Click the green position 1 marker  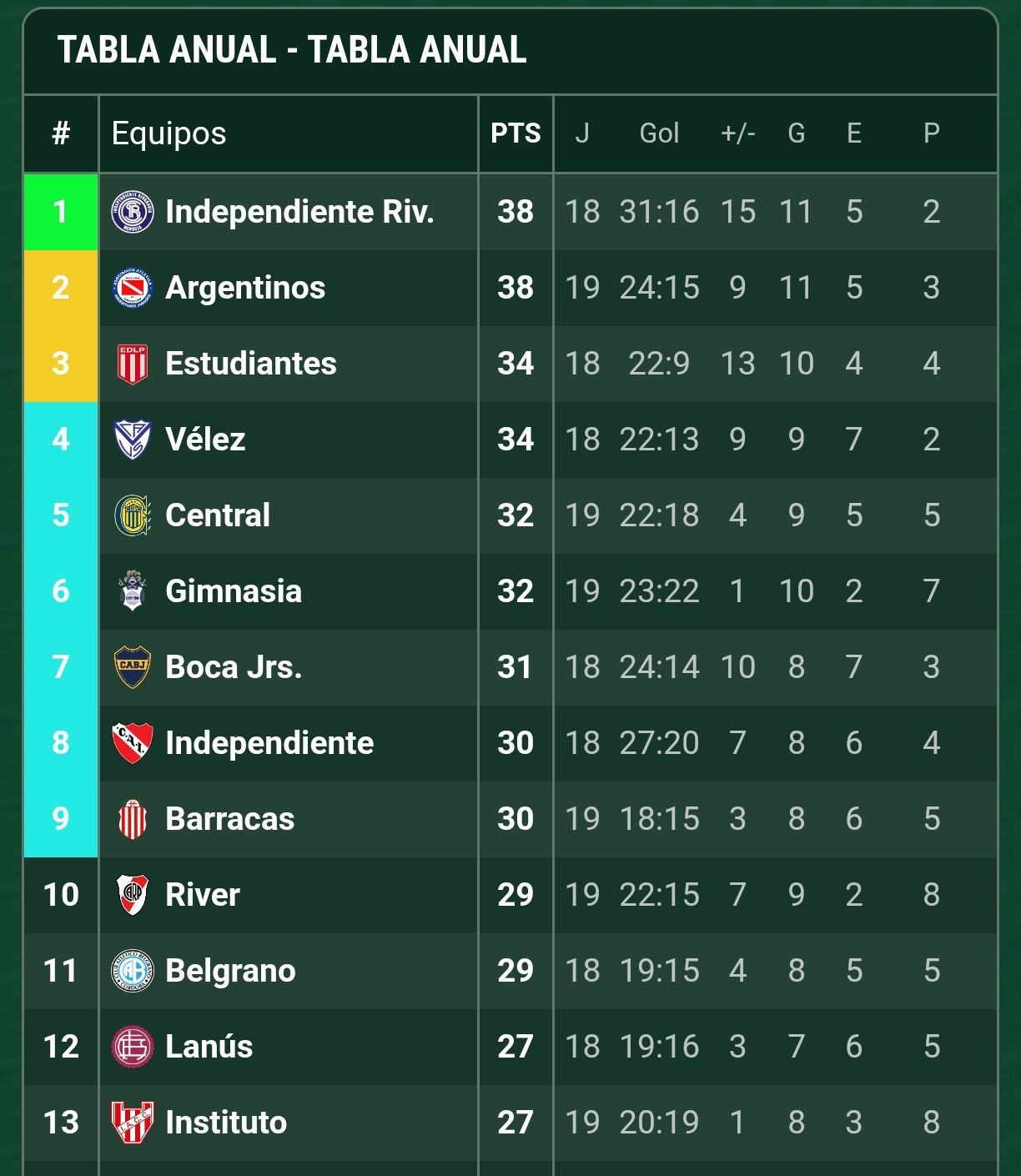61,212
